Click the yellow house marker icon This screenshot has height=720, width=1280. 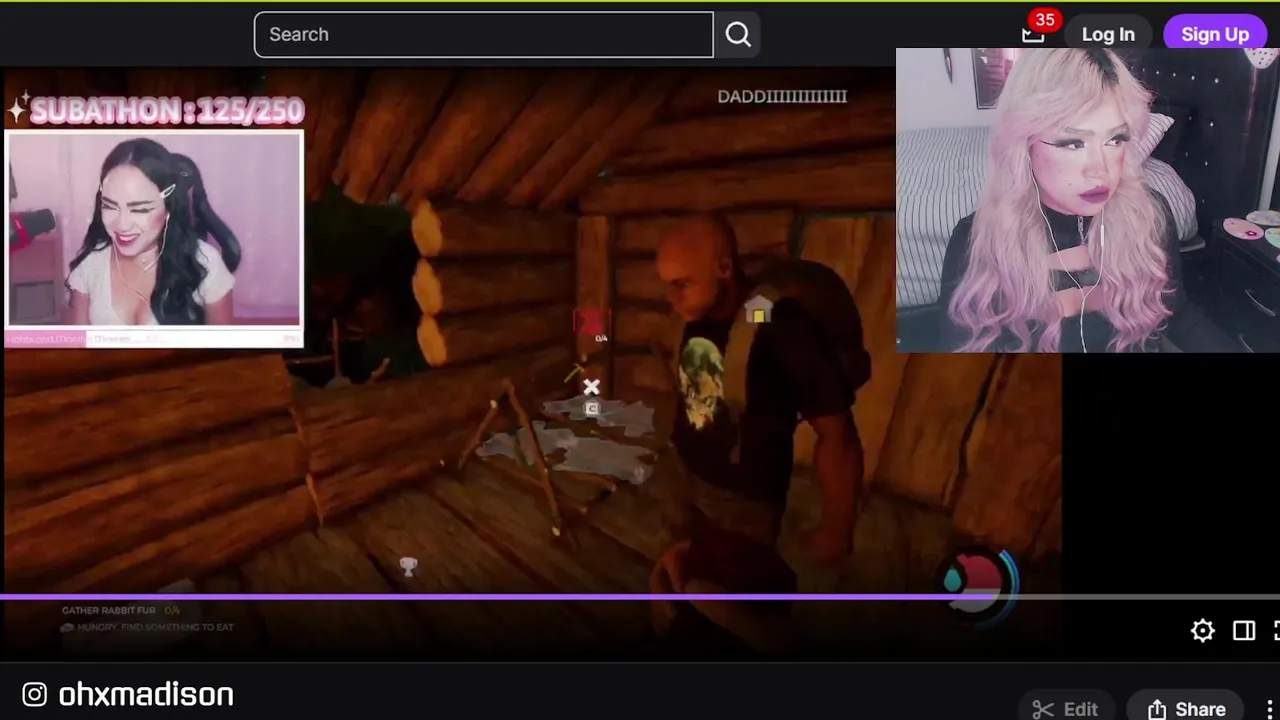[x=759, y=309]
